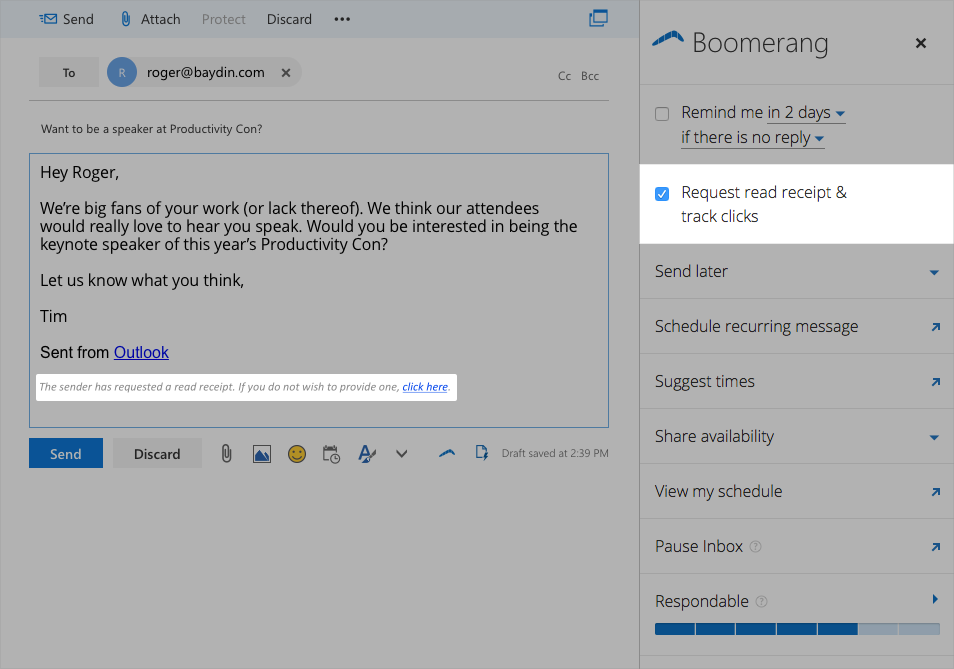The width and height of the screenshot is (954, 669).
Task: Click the blue Send button
Action: (66, 453)
